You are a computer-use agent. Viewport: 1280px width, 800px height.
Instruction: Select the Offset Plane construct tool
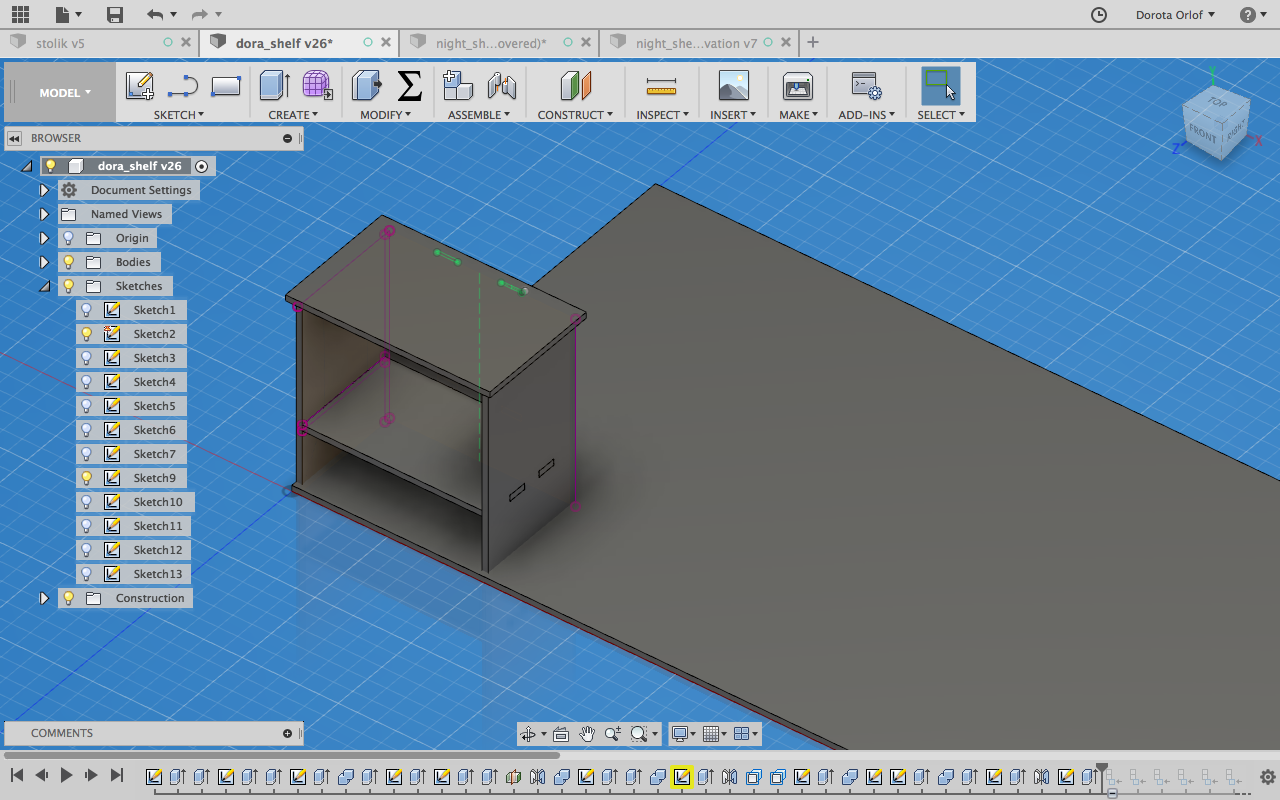[x=575, y=86]
